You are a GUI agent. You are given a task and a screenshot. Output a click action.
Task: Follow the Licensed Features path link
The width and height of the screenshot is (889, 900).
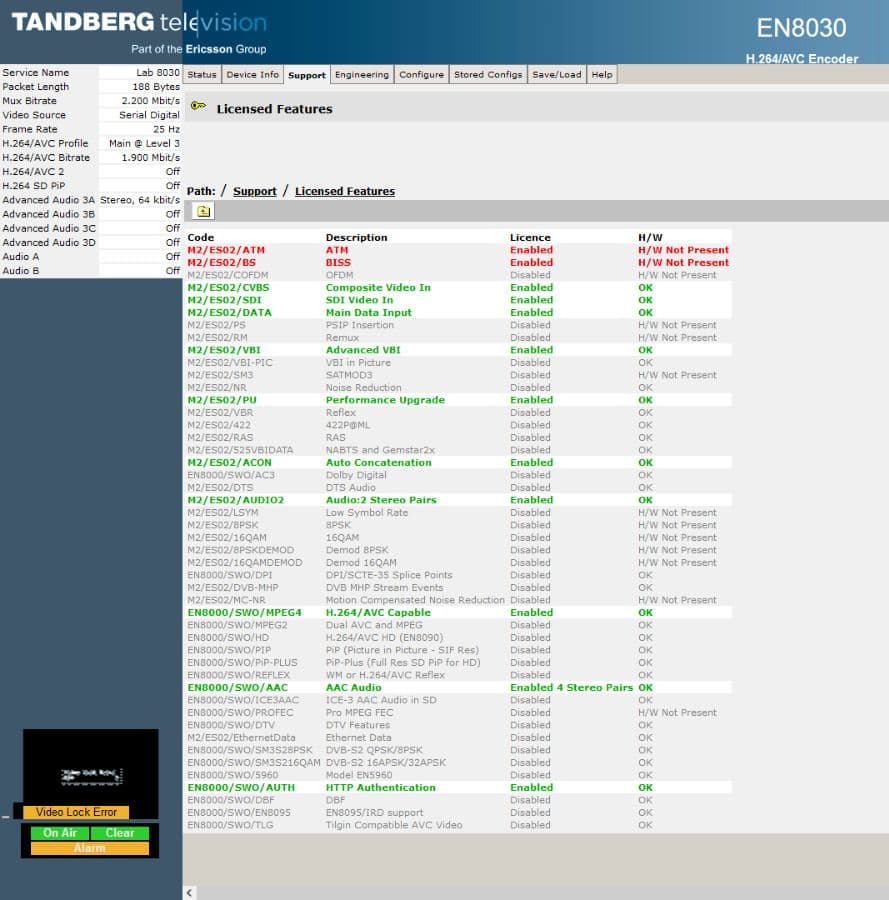click(x=345, y=191)
